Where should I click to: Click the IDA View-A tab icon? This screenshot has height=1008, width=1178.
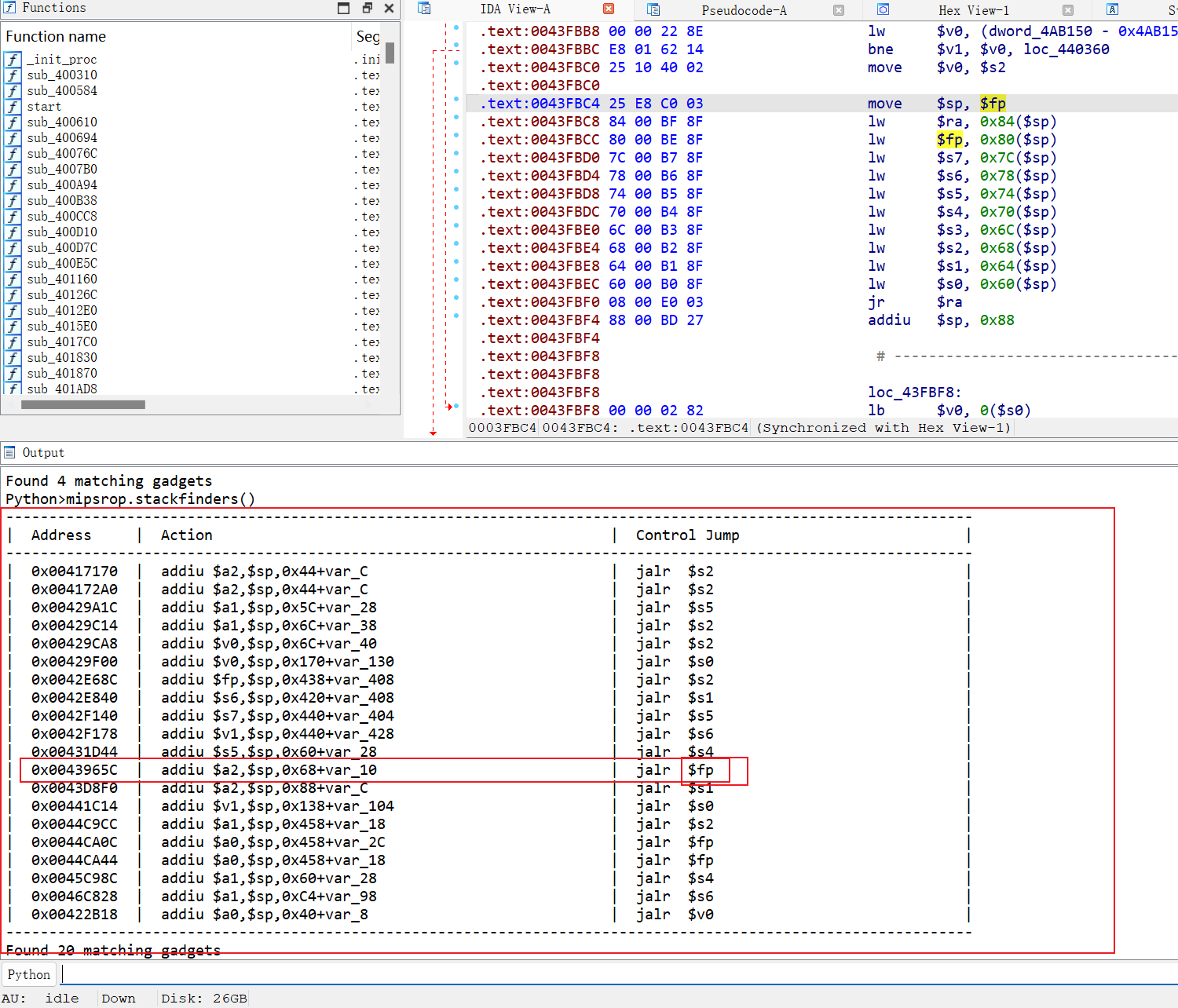coord(424,9)
